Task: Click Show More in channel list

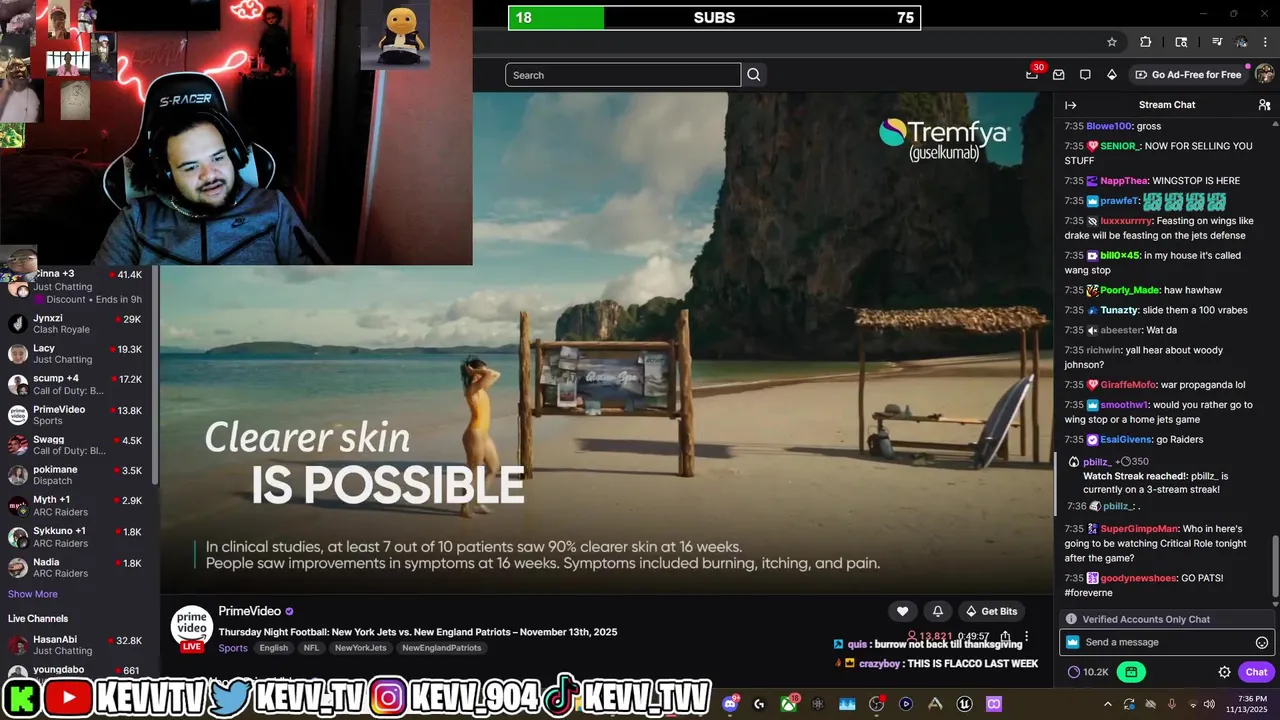Action: coord(33,594)
